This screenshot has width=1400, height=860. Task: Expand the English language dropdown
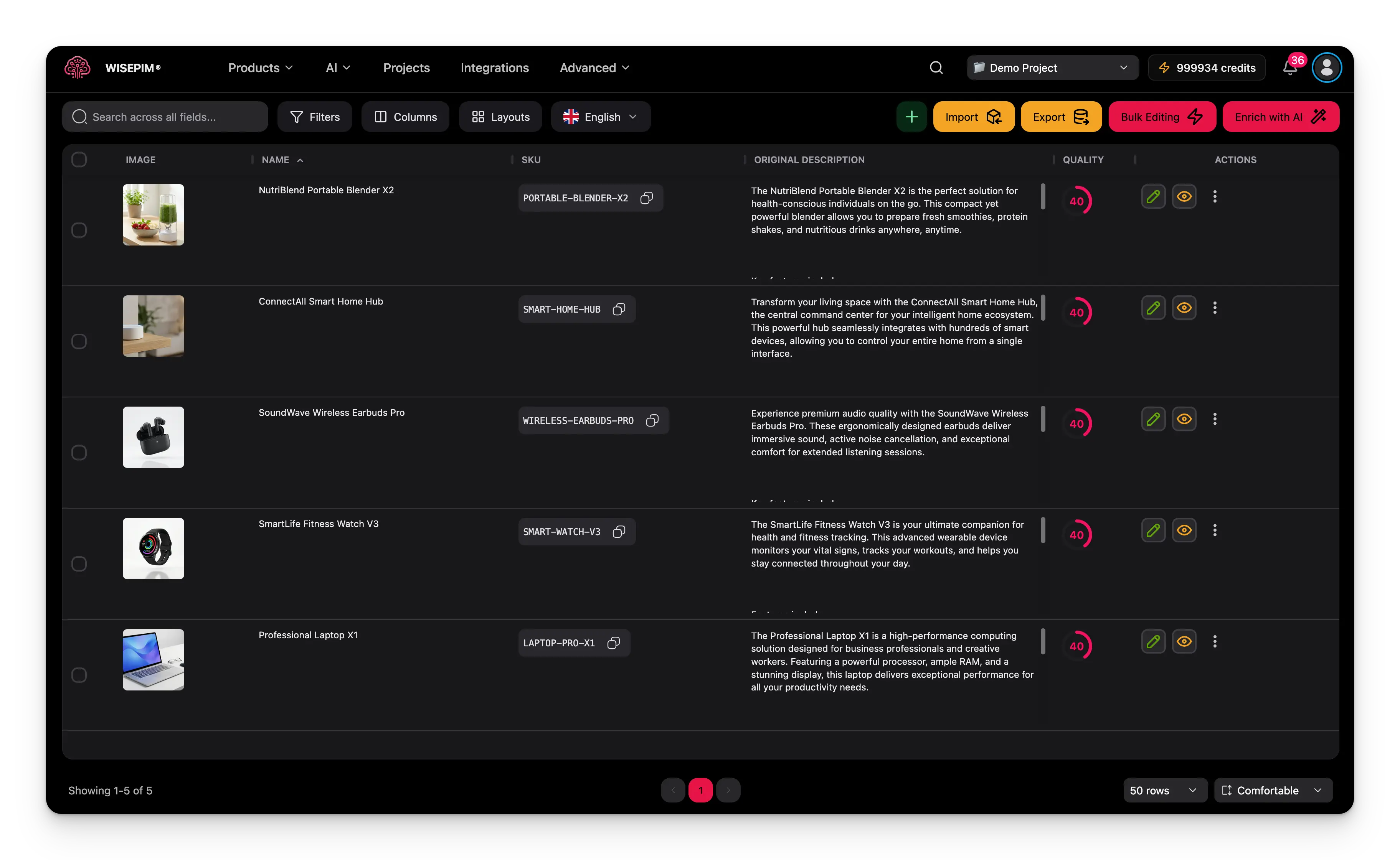600,117
